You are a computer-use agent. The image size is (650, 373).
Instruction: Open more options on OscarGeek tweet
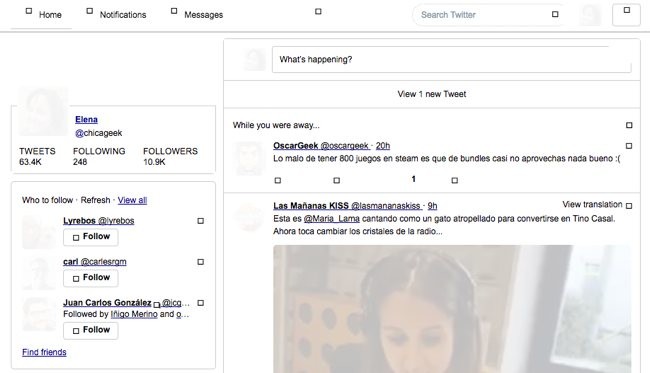629,146
